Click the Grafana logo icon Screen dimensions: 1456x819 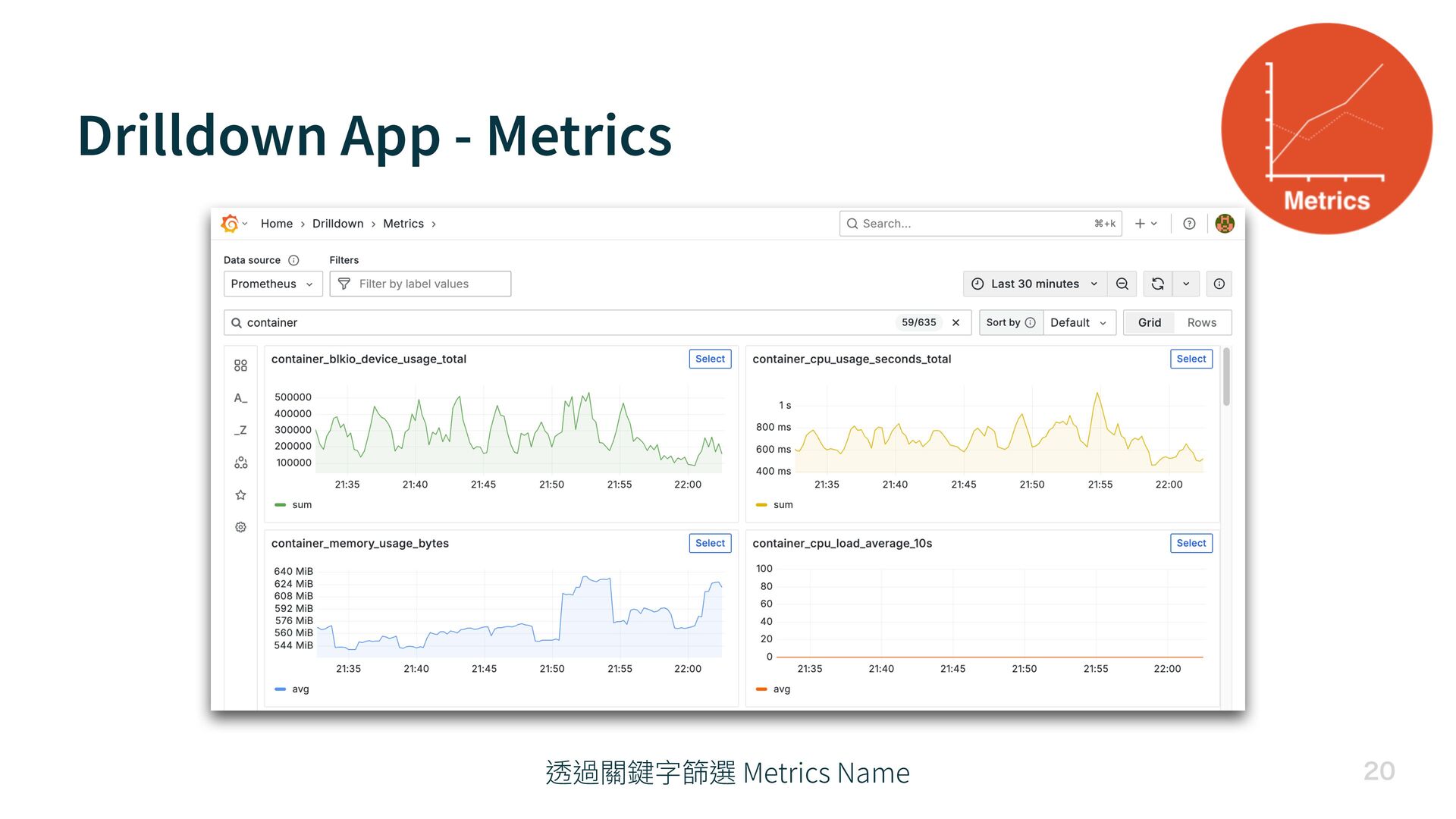coord(230,224)
